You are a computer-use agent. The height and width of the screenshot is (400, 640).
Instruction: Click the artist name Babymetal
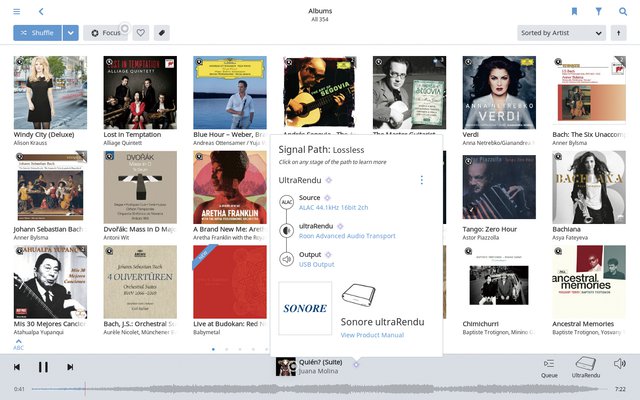(x=207, y=332)
